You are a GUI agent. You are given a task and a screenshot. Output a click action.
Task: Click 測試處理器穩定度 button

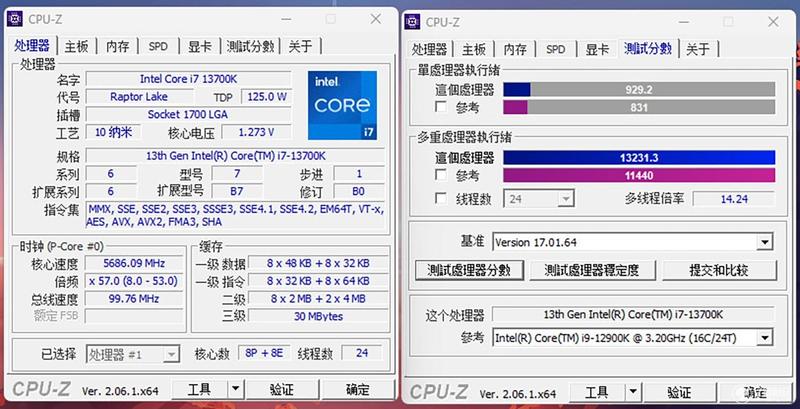592,270
